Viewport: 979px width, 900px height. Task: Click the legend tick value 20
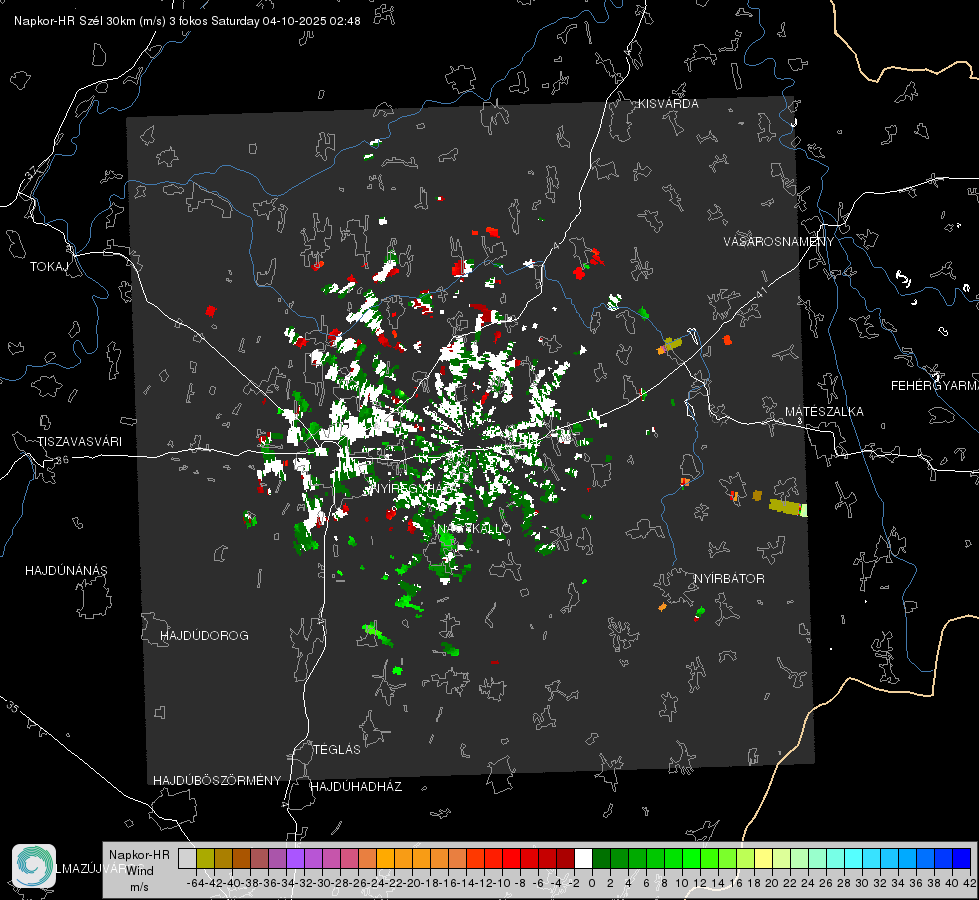[x=772, y=883]
